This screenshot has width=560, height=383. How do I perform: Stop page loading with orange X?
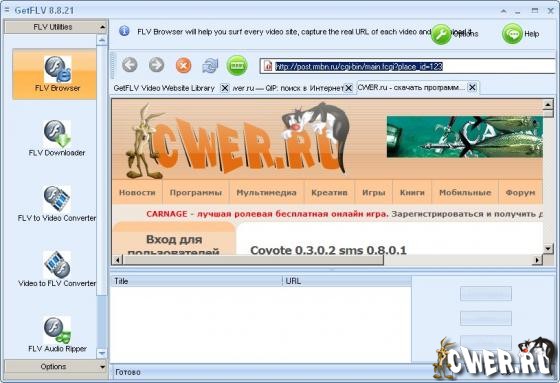[184, 66]
